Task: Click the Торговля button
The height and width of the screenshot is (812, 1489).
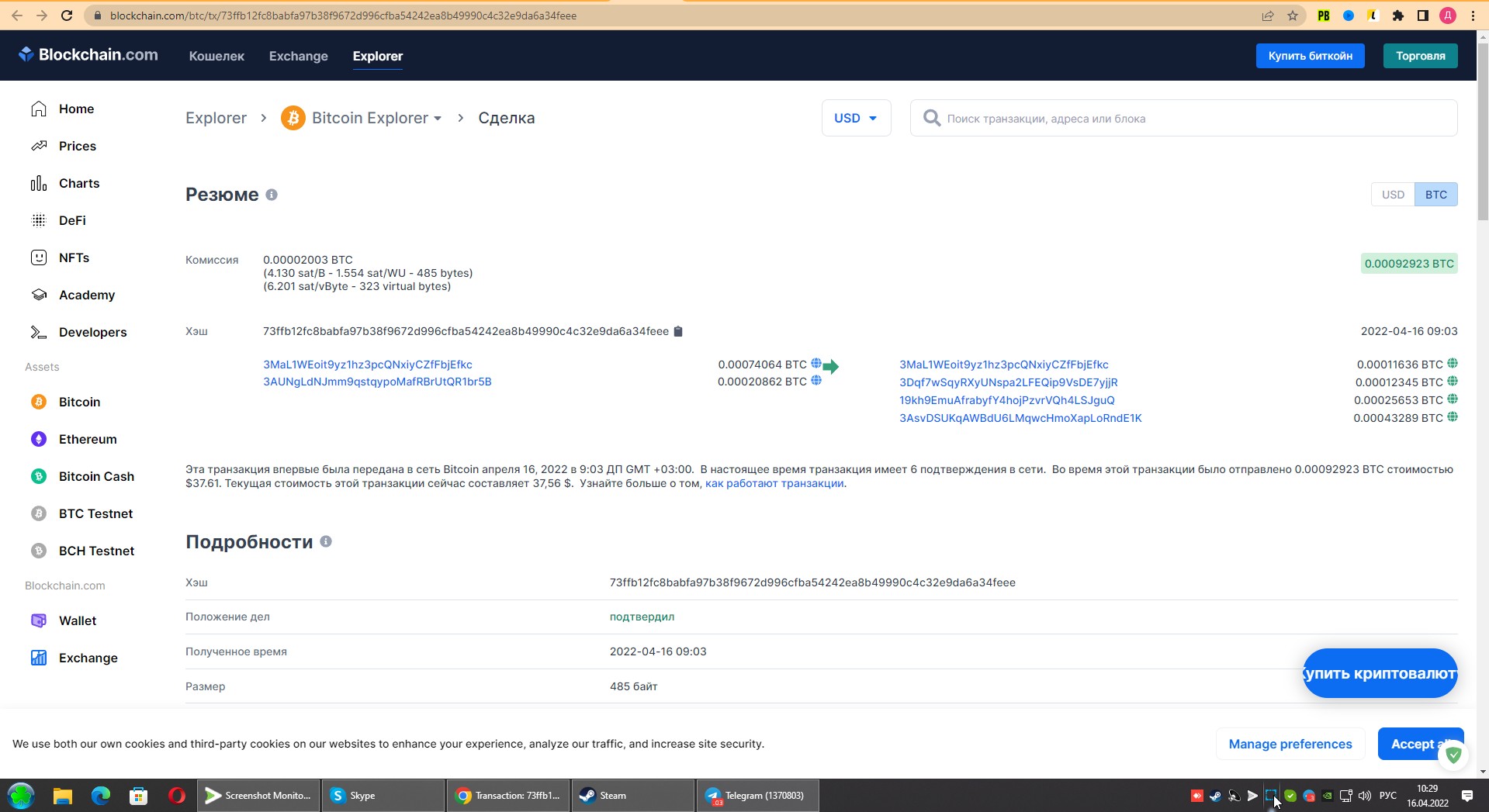Action: (1420, 56)
